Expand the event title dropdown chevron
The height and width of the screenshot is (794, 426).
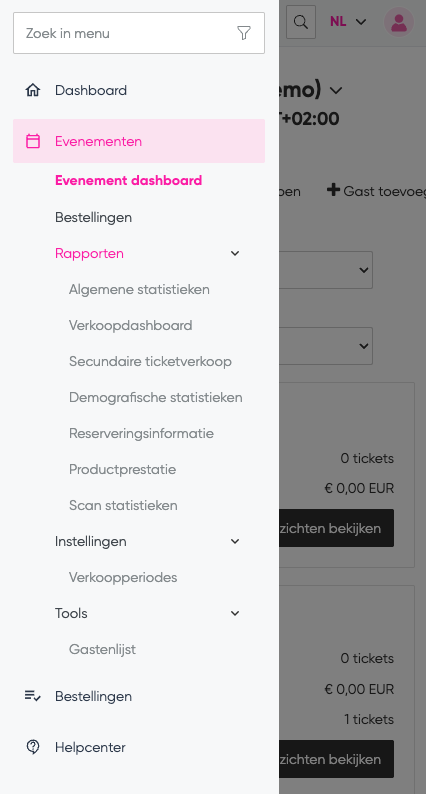(x=336, y=91)
